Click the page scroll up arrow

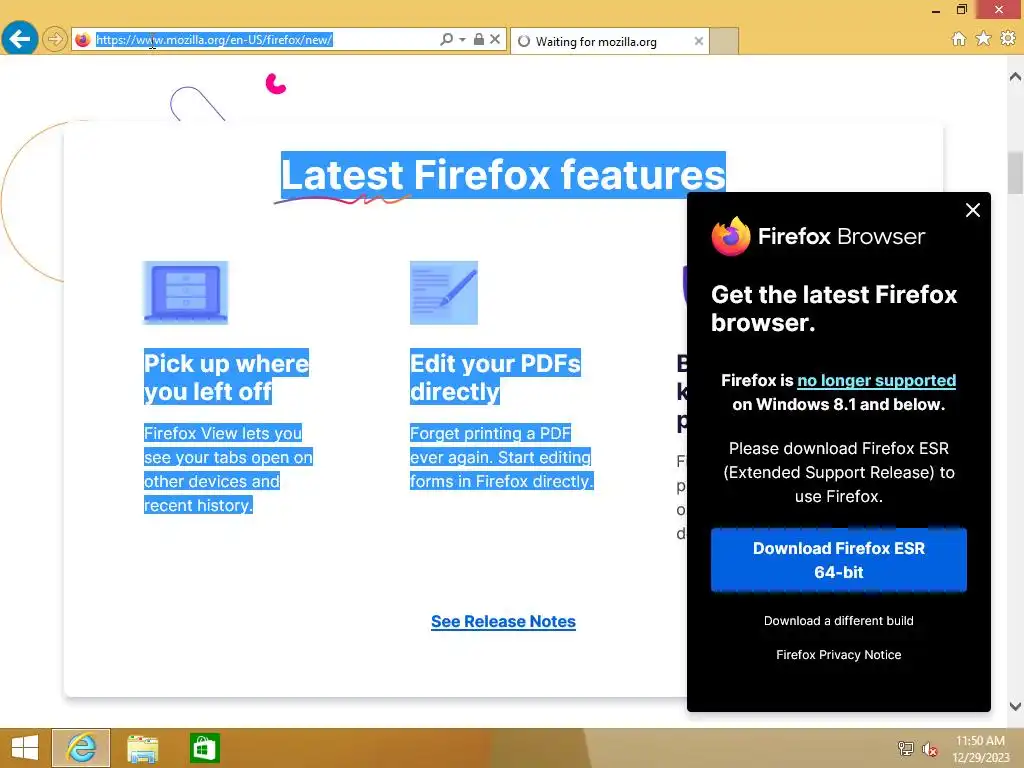click(1015, 76)
